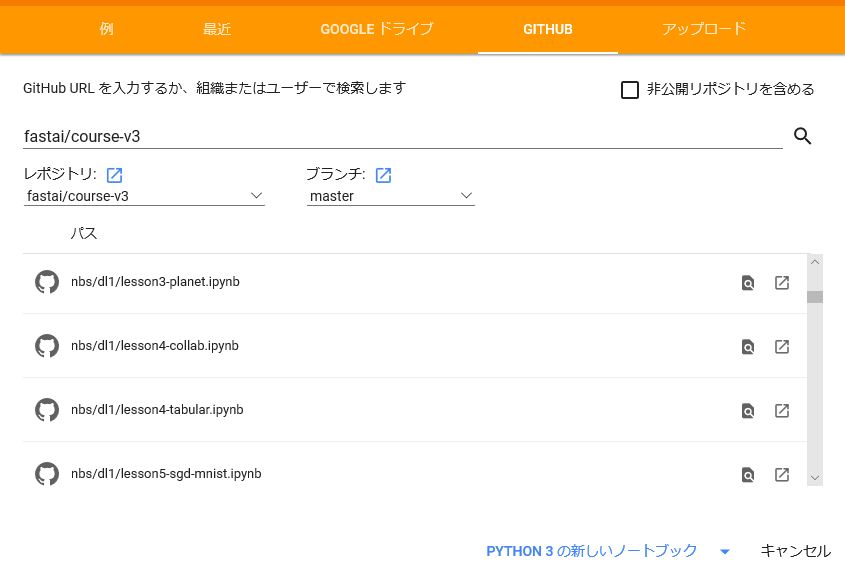The height and width of the screenshot is (578, 845).
Task: Preview lesson5-sgd-mnist.ipynb with file search icon
Action: tap(748, 475)
